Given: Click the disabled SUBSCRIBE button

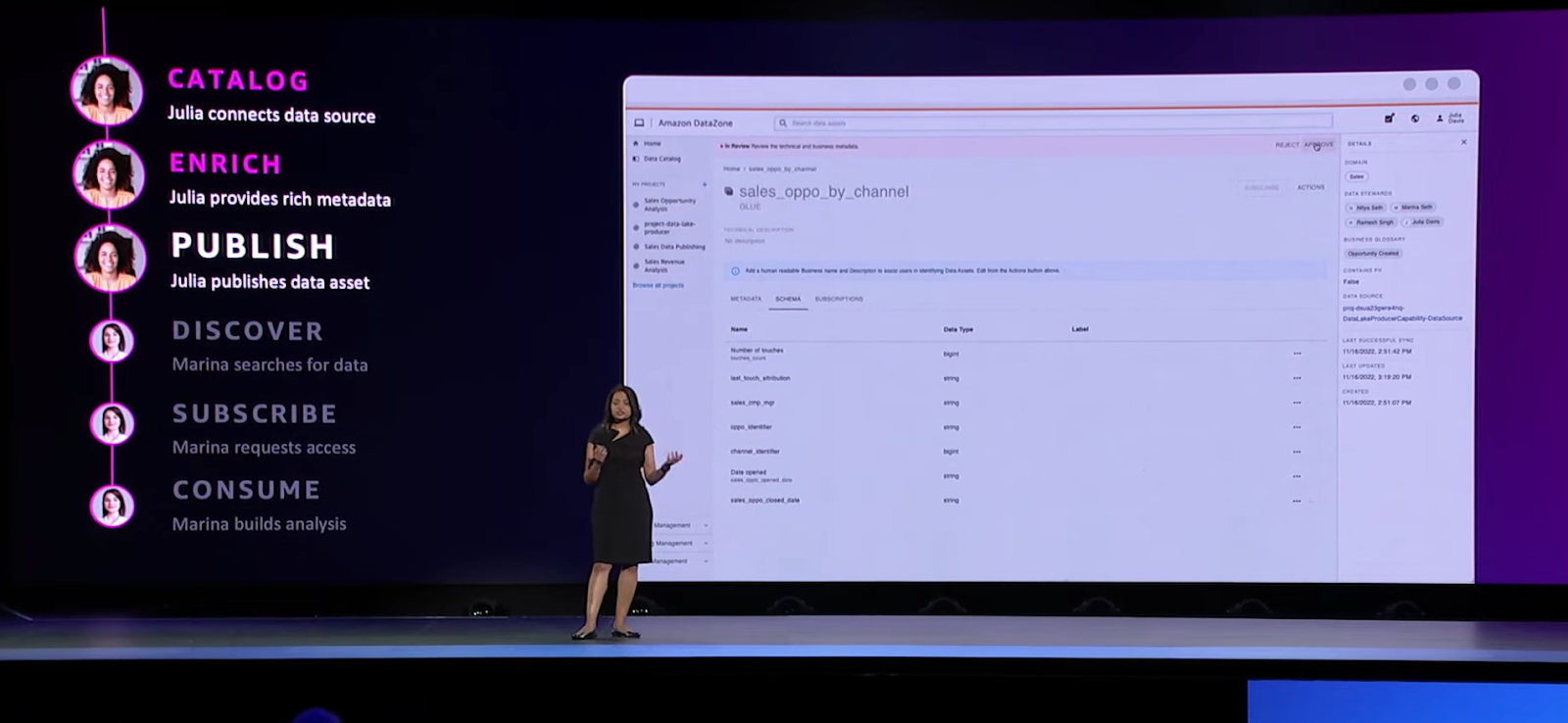Looking at the screenshot, I should [x=1261, y=187].
